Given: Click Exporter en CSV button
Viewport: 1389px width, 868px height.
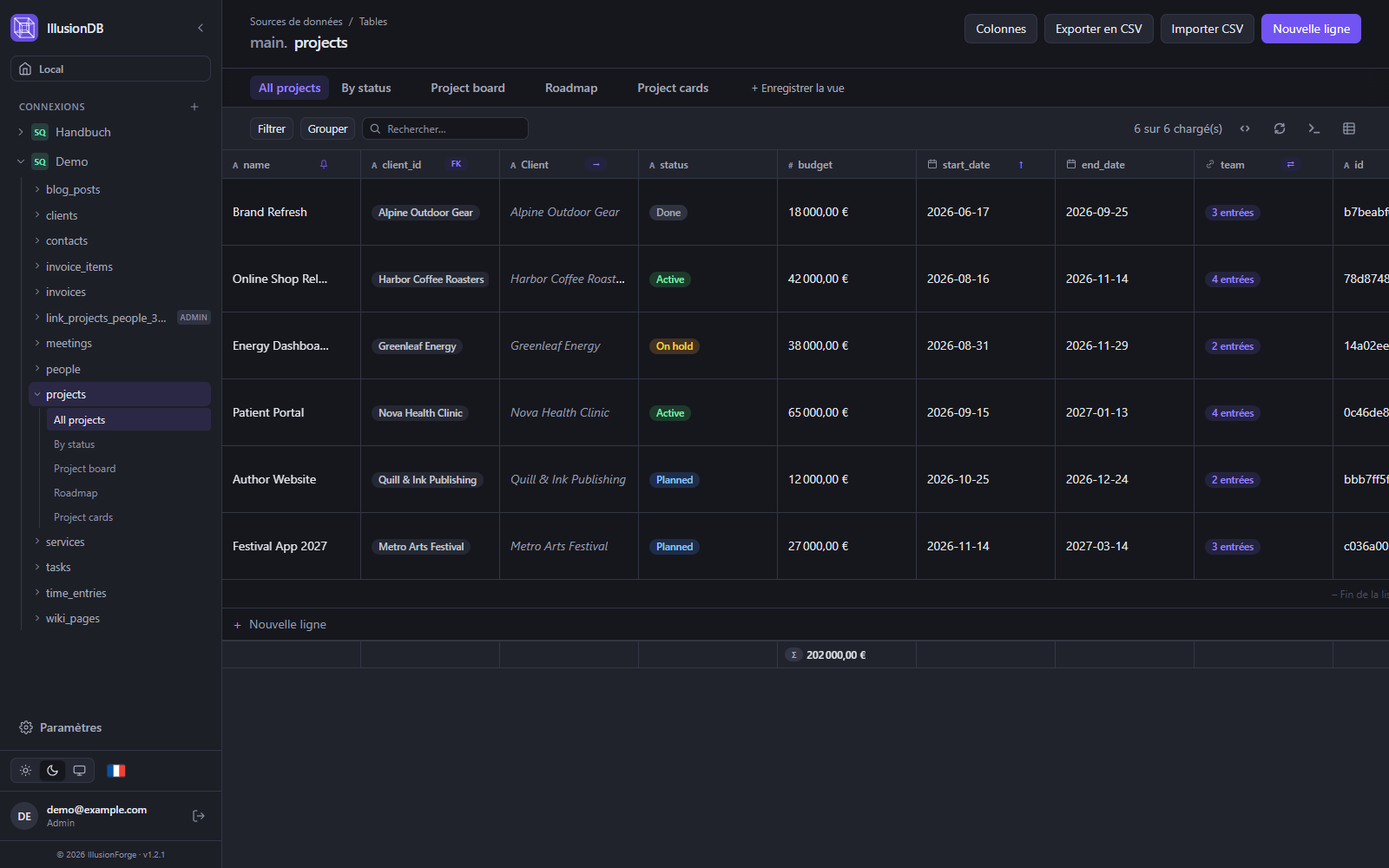Looking at the screenshot, I should pyautogui.click(x=1099, y=29).
